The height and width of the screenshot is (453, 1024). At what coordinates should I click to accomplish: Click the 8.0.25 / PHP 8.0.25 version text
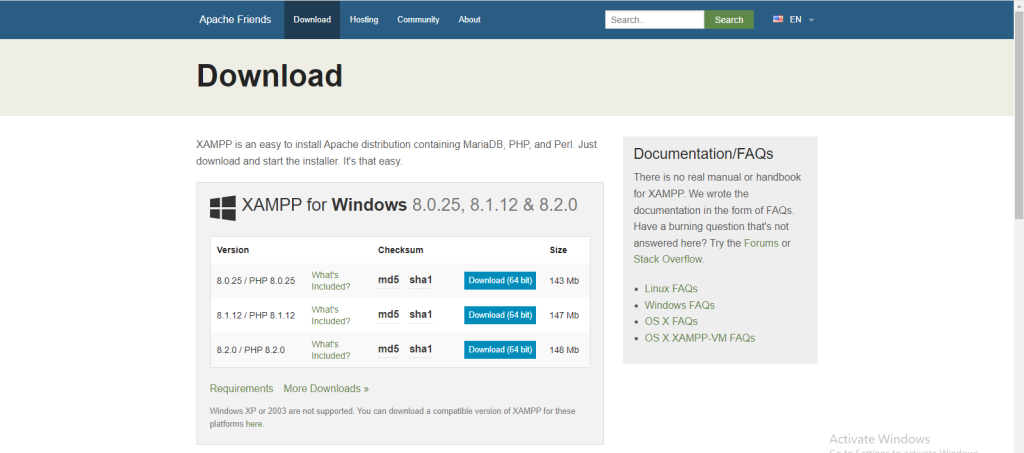(x=256, y=281)
